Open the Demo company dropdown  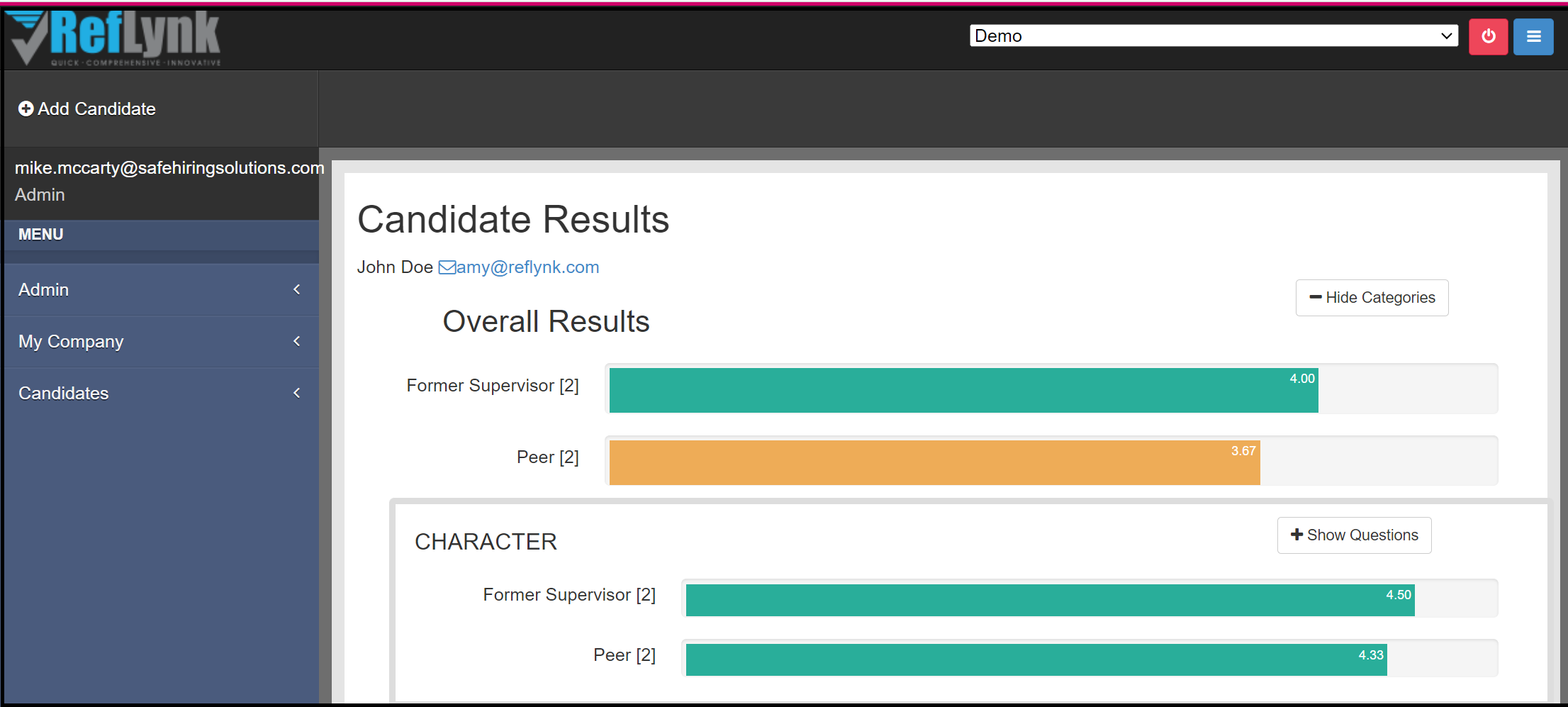(x=1214, y=35)
